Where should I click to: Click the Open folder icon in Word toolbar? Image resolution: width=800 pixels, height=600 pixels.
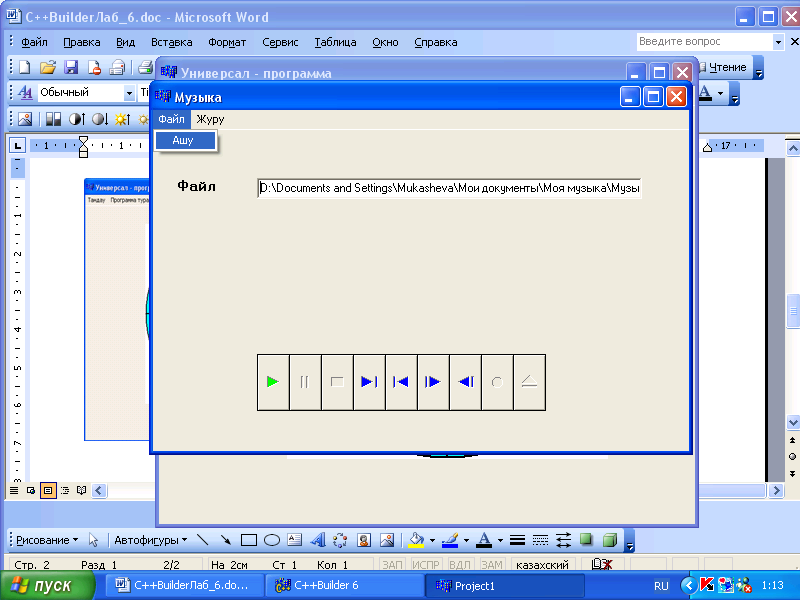pos(48,67)
